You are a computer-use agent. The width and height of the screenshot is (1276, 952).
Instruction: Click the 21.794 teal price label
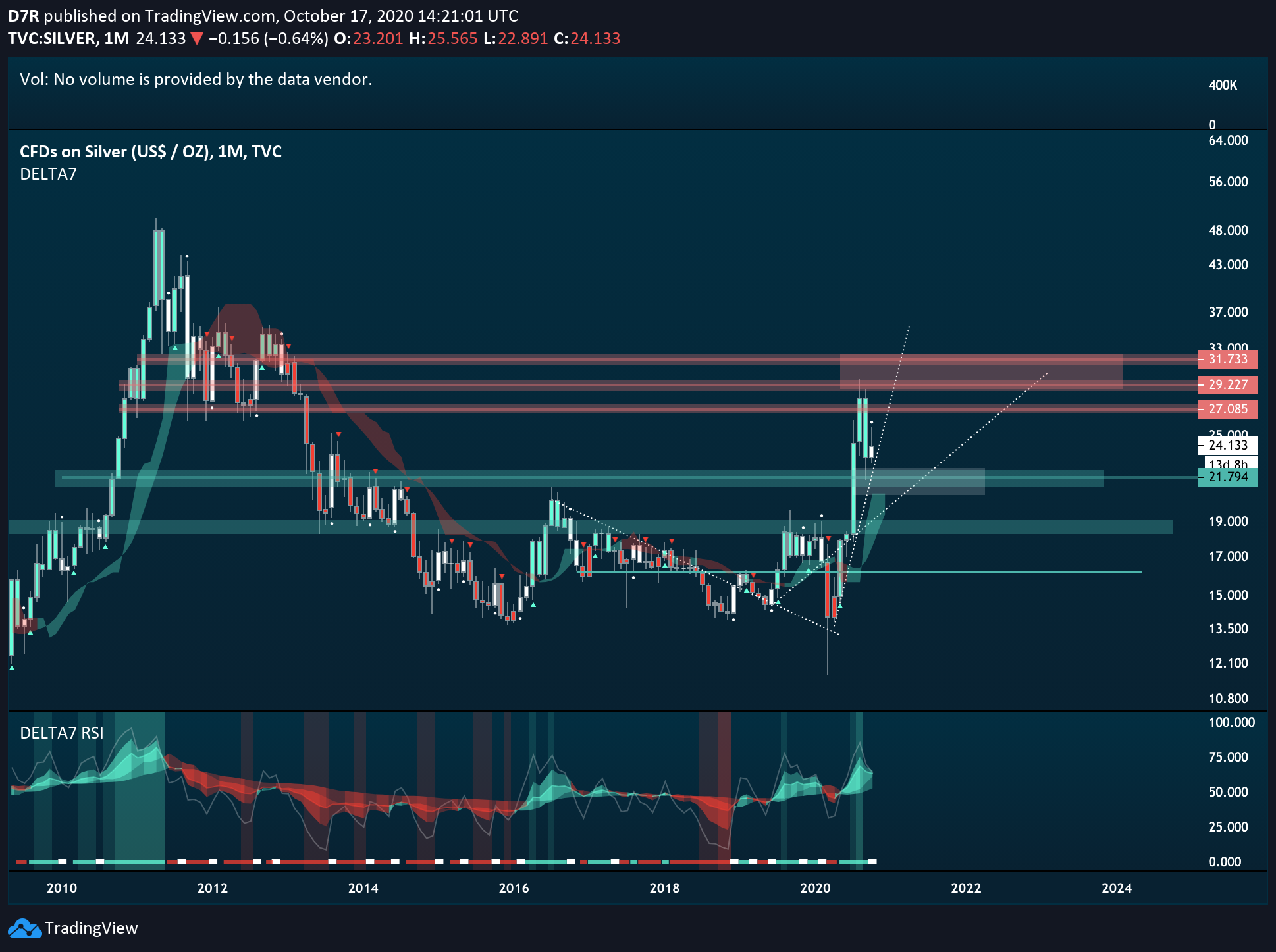coord(1227,477)
